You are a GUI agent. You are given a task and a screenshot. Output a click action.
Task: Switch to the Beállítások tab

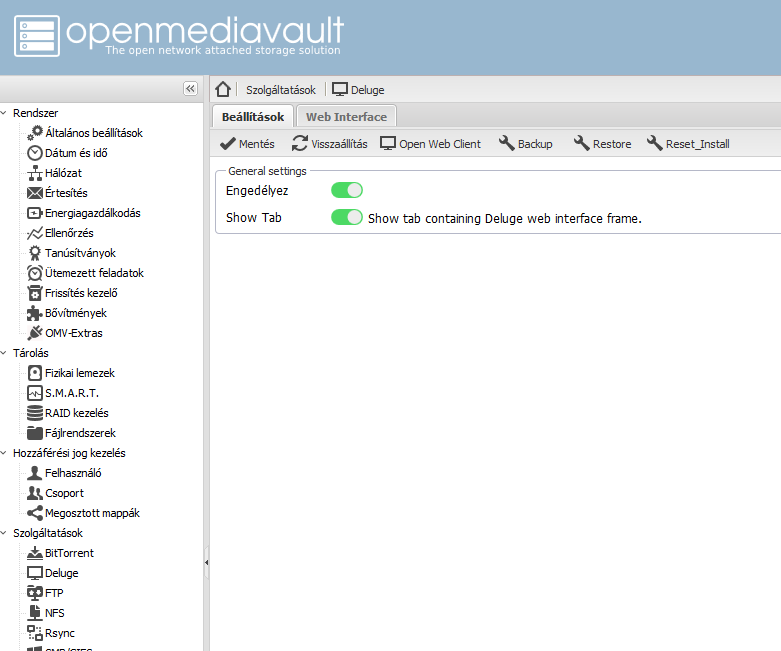tap(253, 117)
